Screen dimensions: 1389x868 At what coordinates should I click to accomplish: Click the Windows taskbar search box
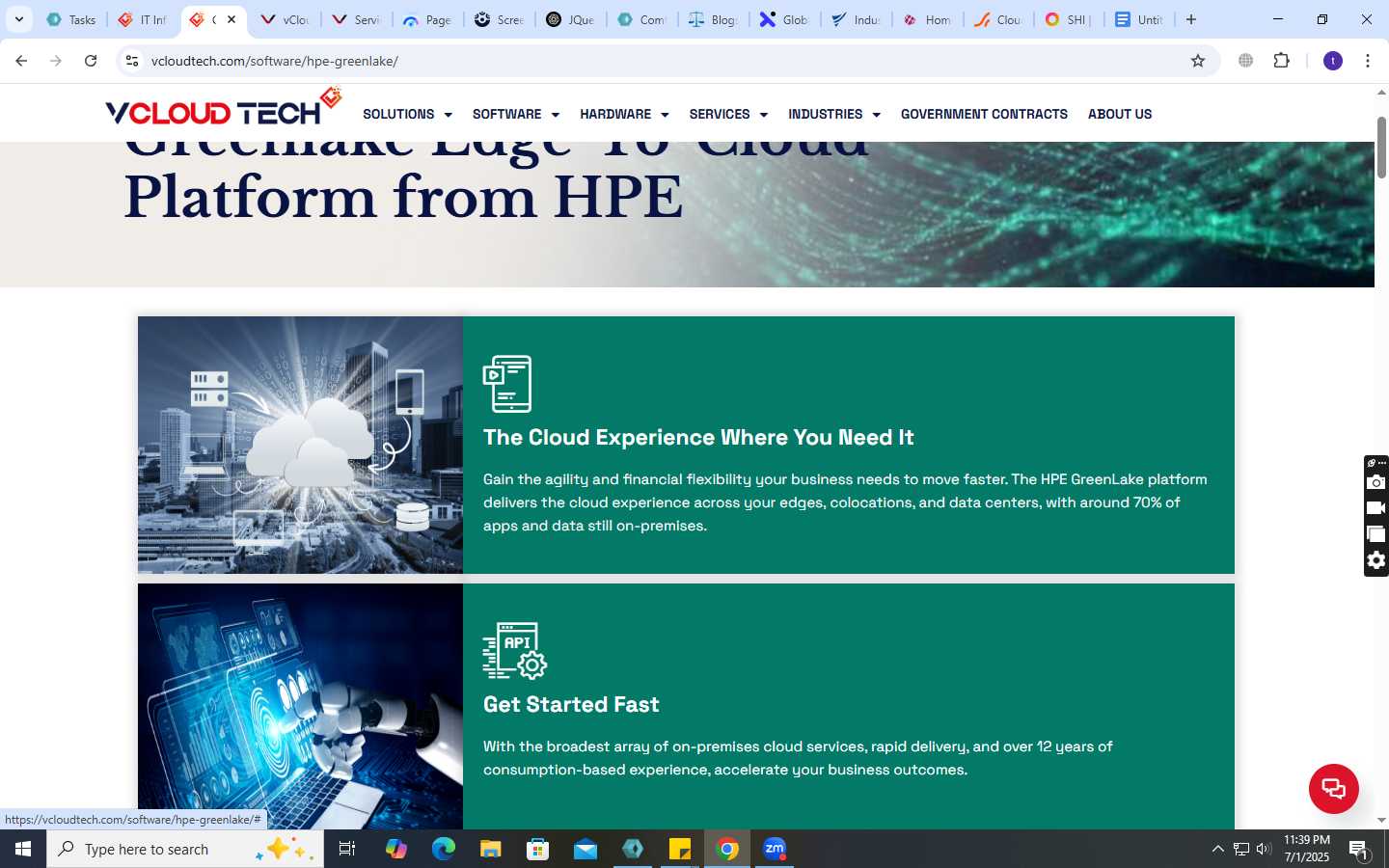[x=185, y=849]
